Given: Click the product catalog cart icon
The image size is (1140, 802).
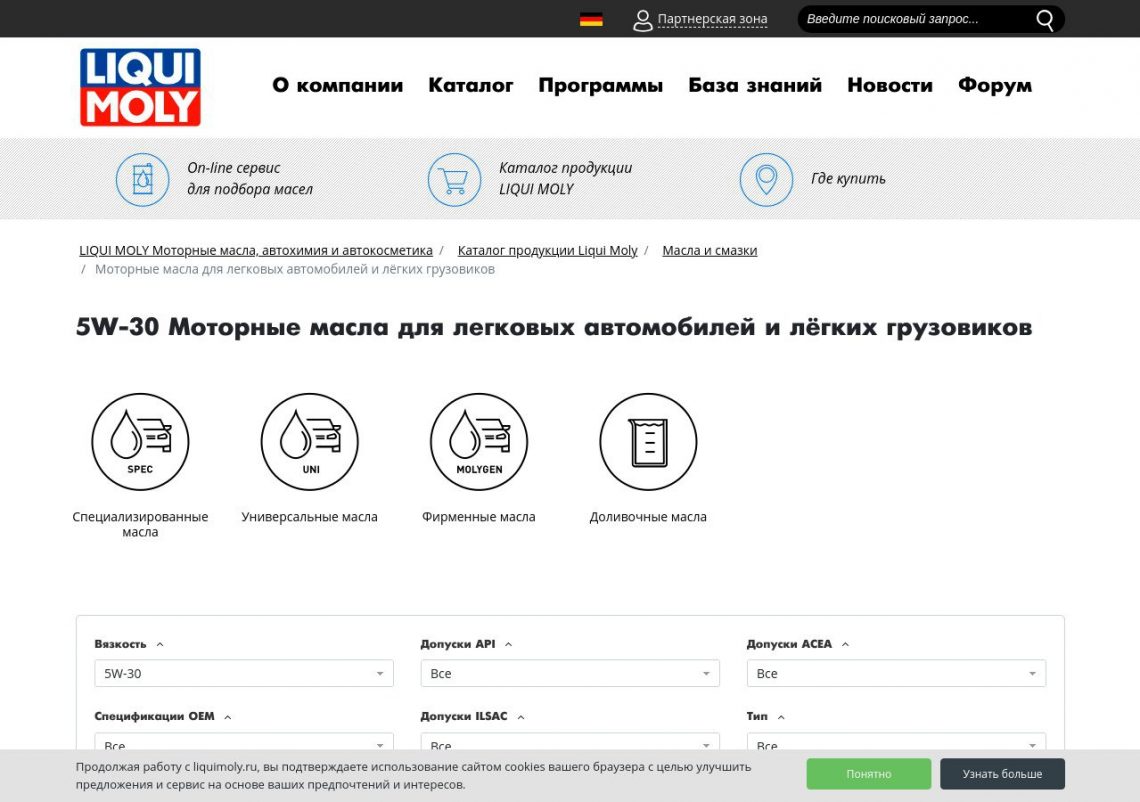Looking at the screenshot, I should pyautogui.click(x=454, y=179).
